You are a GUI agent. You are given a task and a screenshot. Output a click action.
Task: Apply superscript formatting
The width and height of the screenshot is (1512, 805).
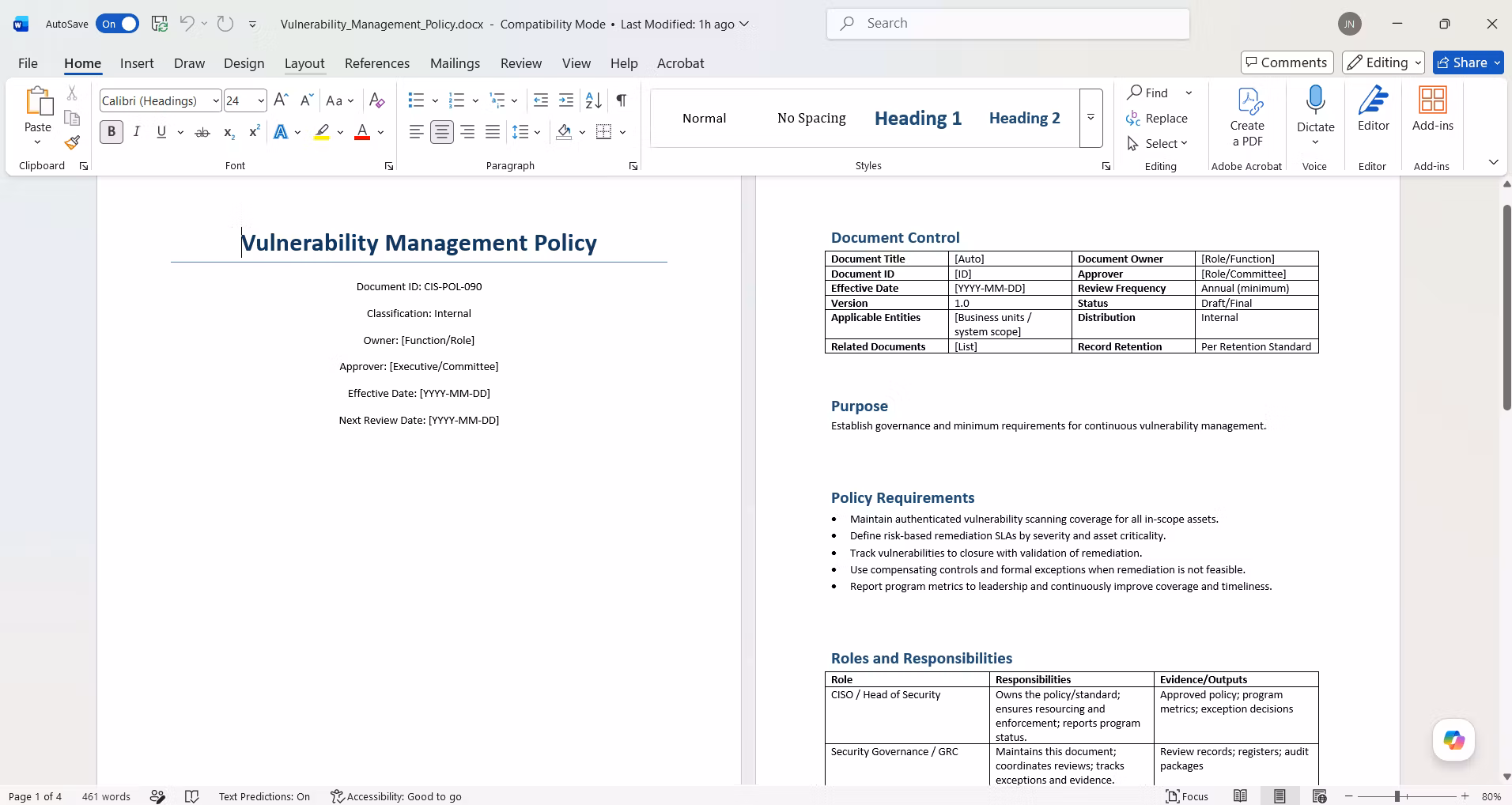254,132
